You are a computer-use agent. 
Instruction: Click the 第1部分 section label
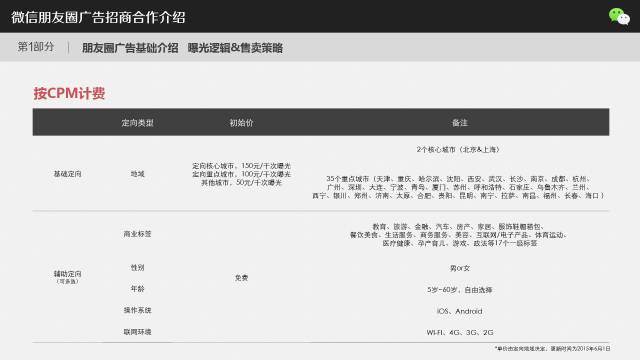tap(36, 47)
